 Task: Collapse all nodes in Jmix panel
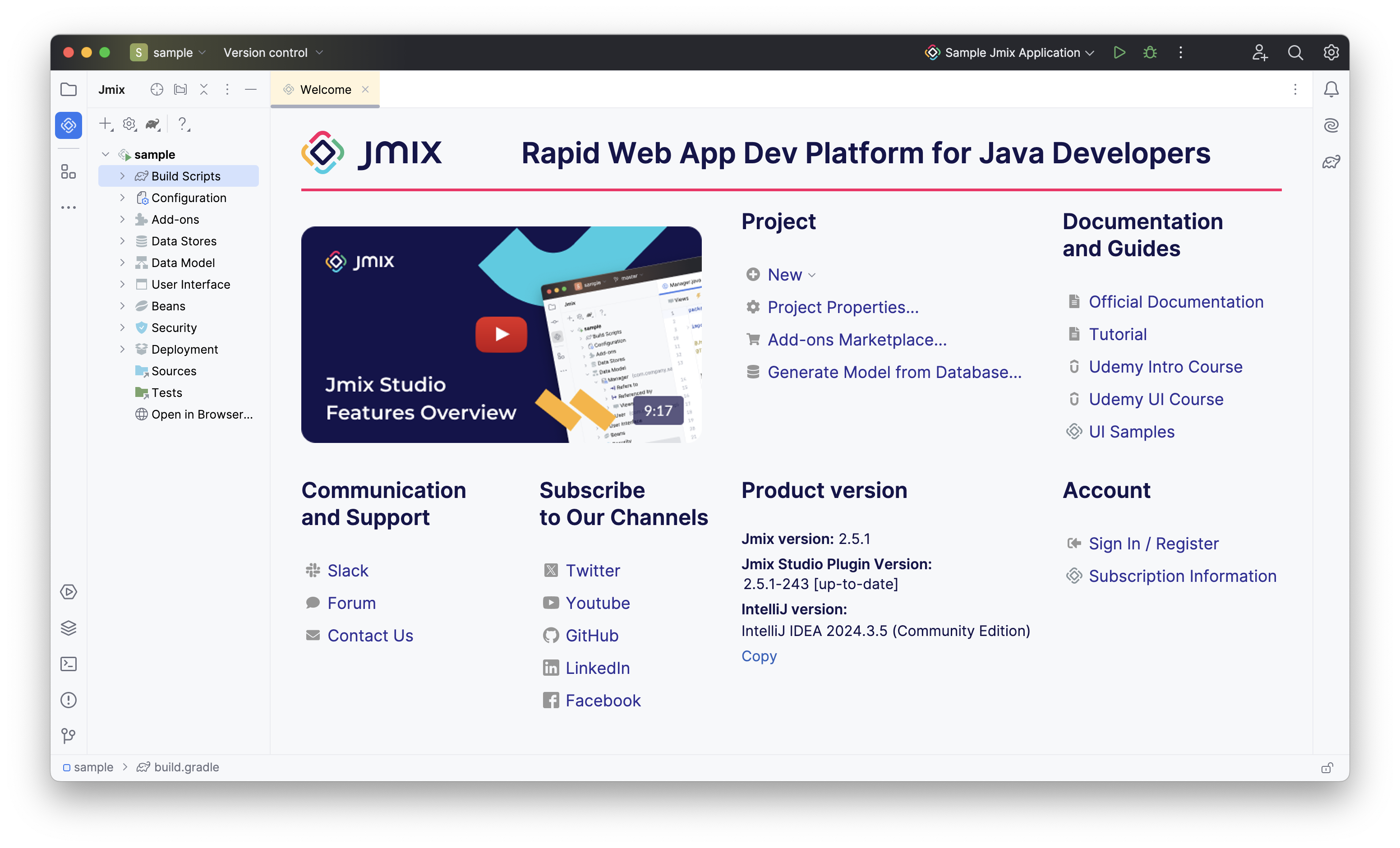click(204, 89)
